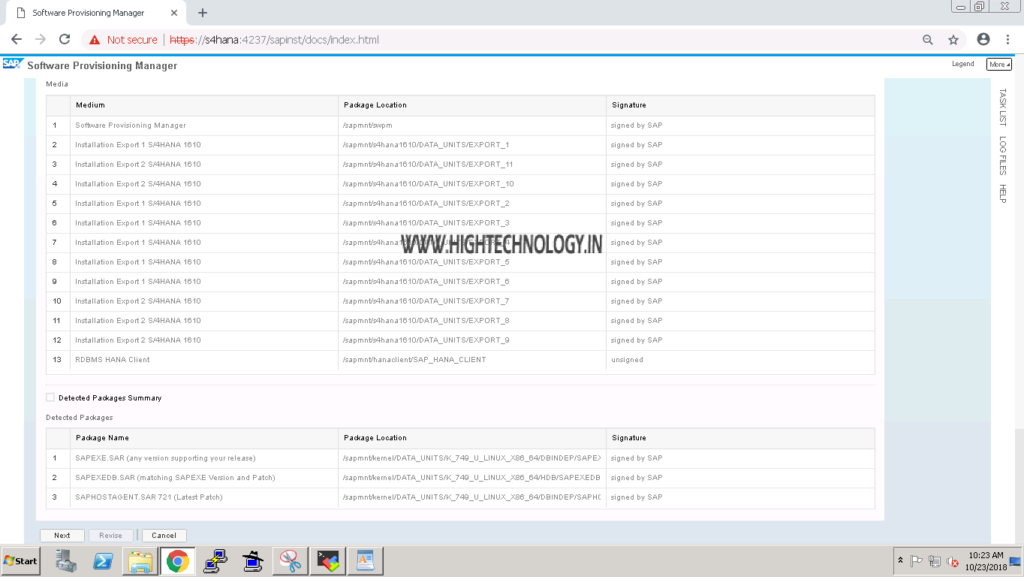Screen dimensions: 1024x577
Task: Show hidden system tray icons
Action: tap(900, 561)
